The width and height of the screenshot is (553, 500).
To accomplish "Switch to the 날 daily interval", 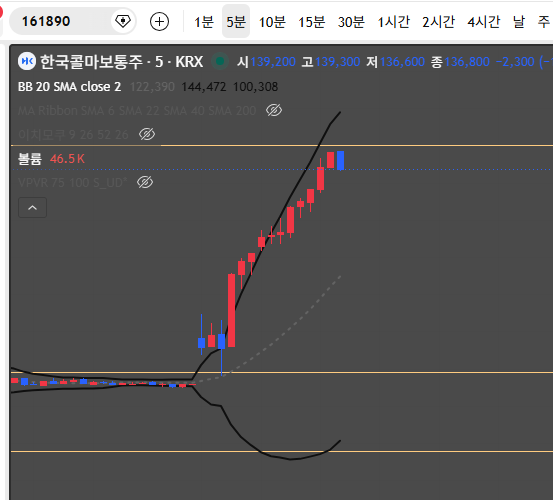I will pyautogui.click(x=519, y=22).
